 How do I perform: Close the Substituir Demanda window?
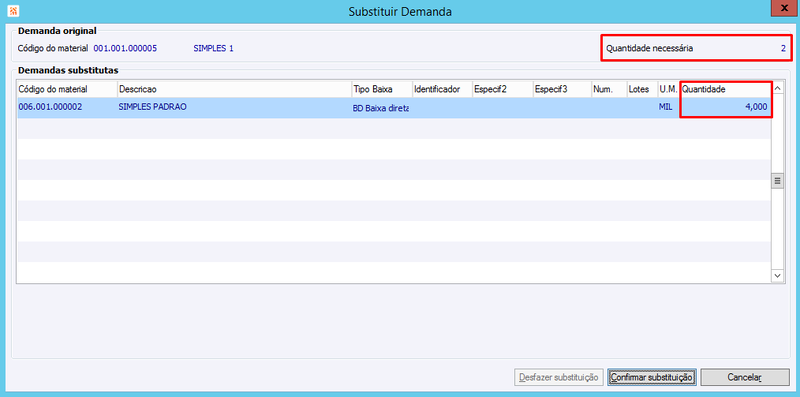(x=785, y=9)
